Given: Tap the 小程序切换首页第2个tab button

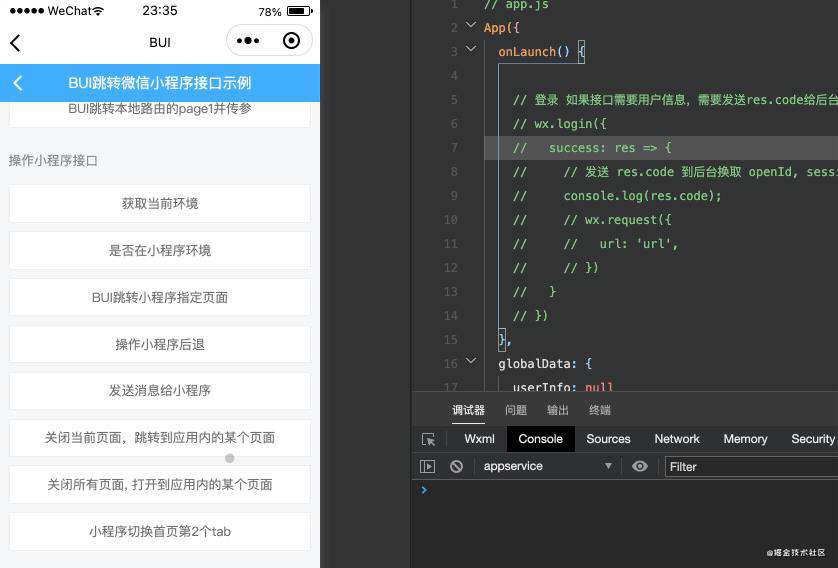Looking at the screenshot, I should (x=160, y=532).
